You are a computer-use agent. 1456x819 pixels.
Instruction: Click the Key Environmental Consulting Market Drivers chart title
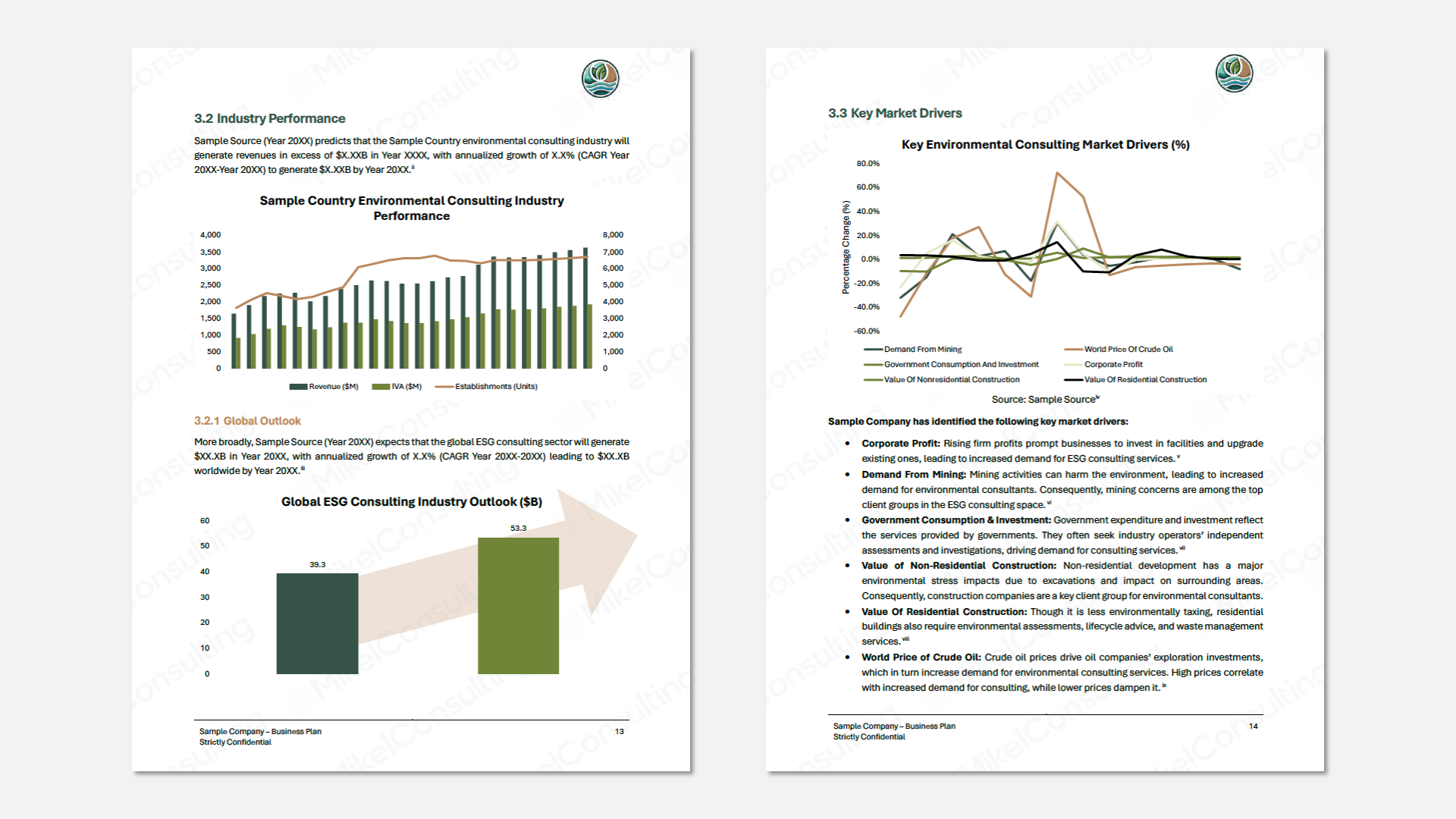[x=1045, y=145]
